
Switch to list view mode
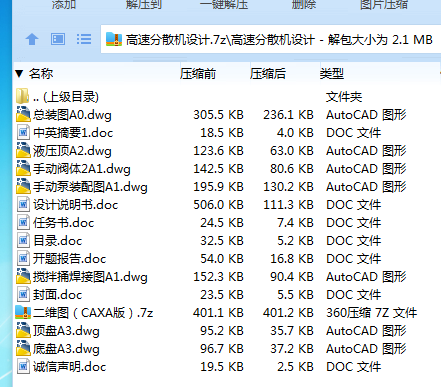(x=84, y=39)
